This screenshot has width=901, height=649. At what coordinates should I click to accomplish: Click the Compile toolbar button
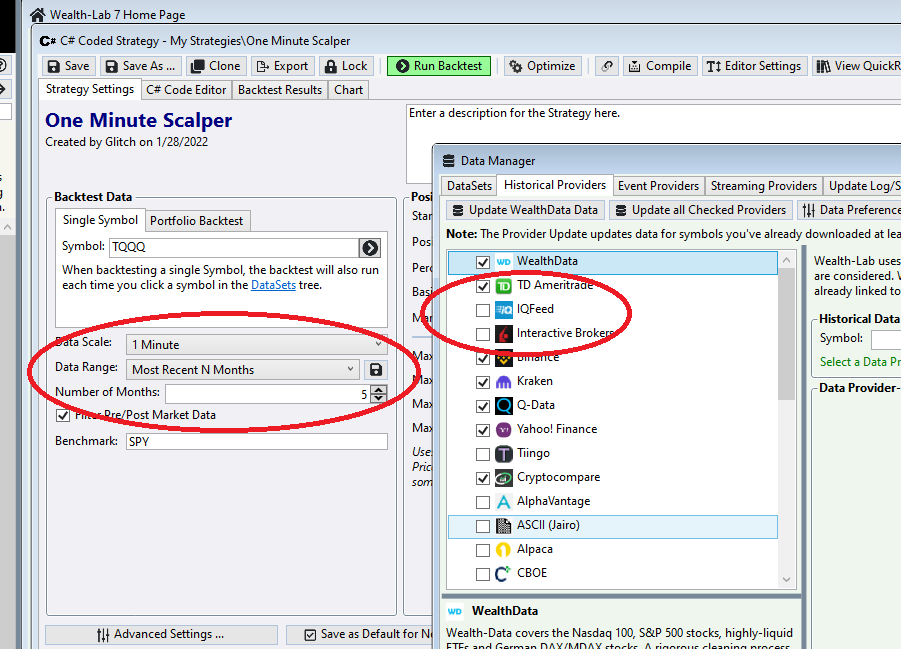659,66
